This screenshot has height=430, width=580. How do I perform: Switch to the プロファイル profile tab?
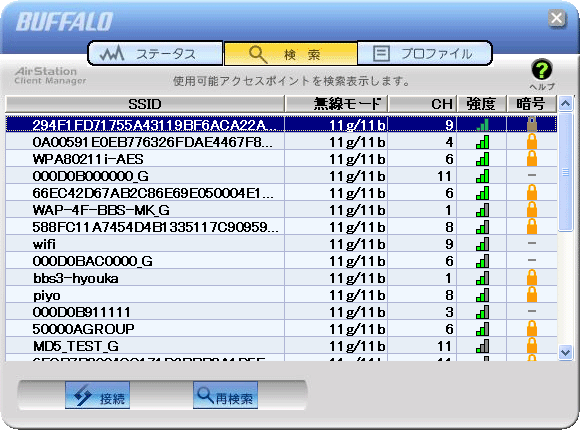pyautogui.click(x=425, y=54)
